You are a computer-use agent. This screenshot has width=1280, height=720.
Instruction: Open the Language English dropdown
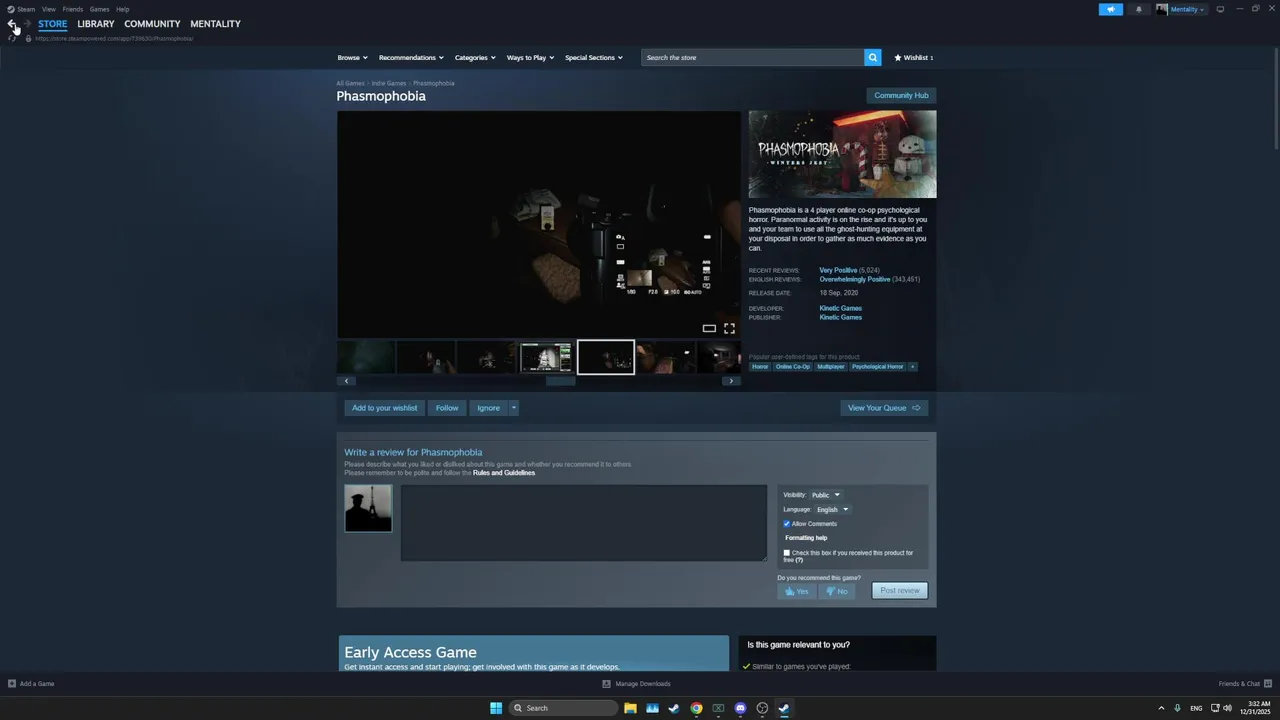tap(832, 510)
